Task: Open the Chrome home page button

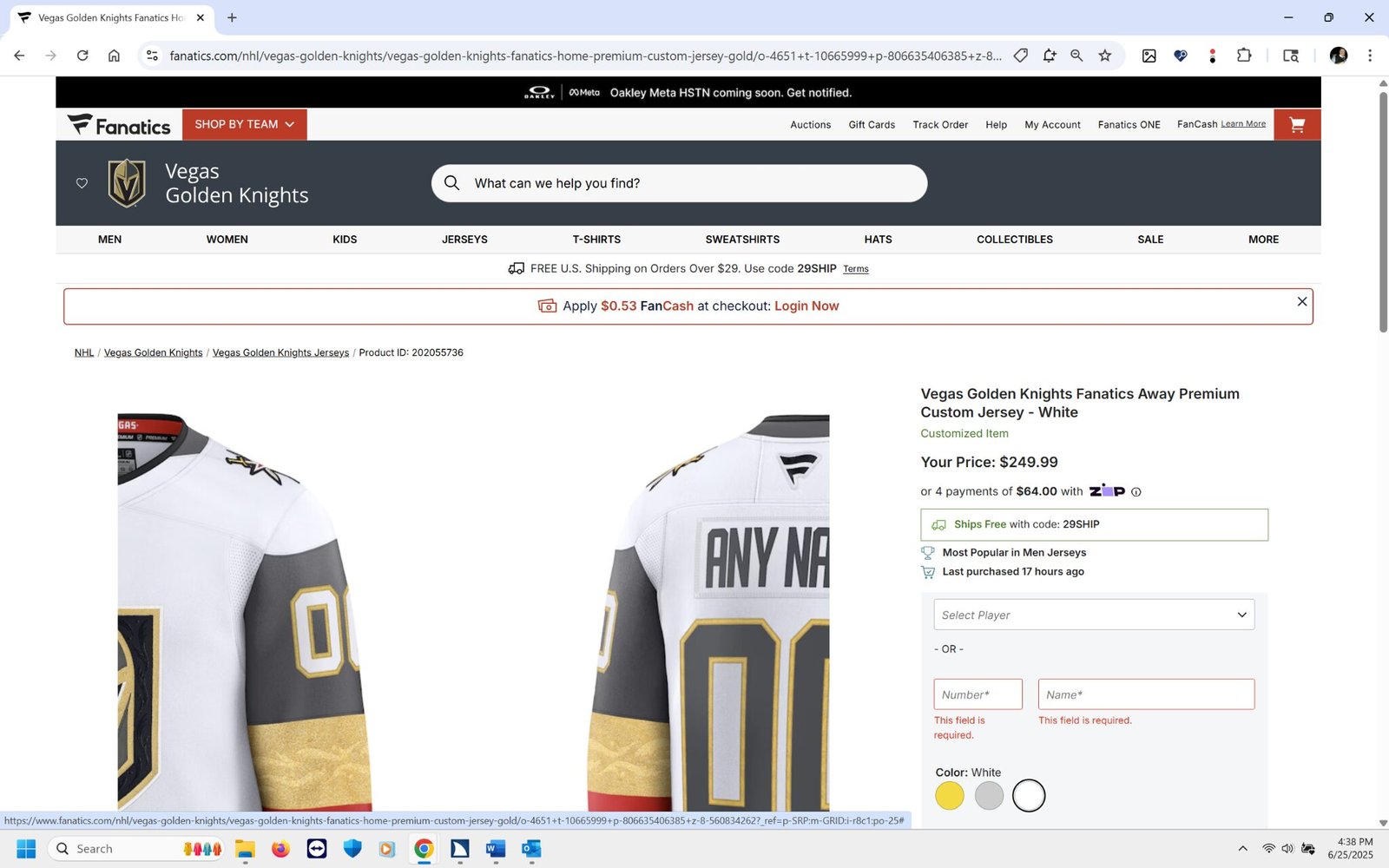Action: click(x=114, y=56)
